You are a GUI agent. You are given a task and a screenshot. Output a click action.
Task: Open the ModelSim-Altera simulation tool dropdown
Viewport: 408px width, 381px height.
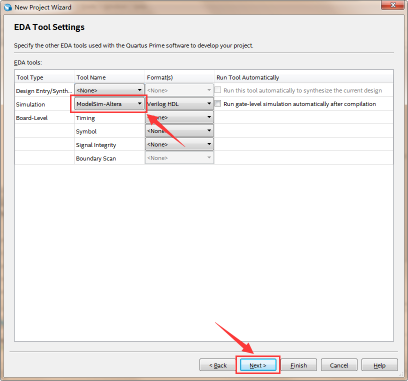tap(109, 104)
